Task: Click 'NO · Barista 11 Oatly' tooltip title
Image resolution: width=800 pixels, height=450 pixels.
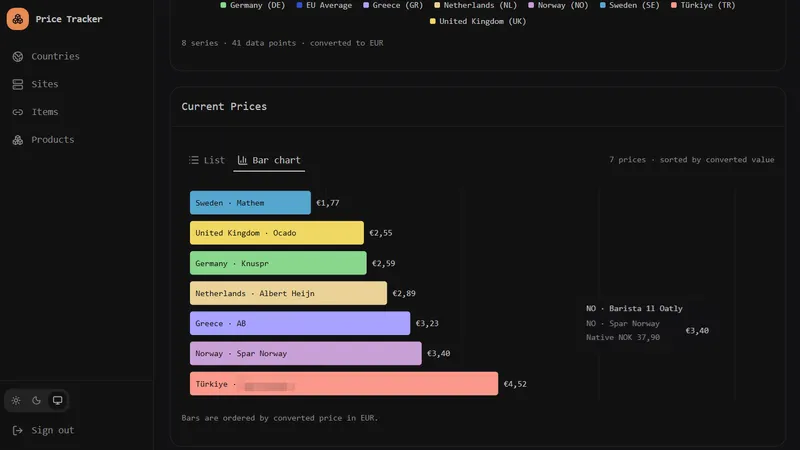Action: pos(634,308)
